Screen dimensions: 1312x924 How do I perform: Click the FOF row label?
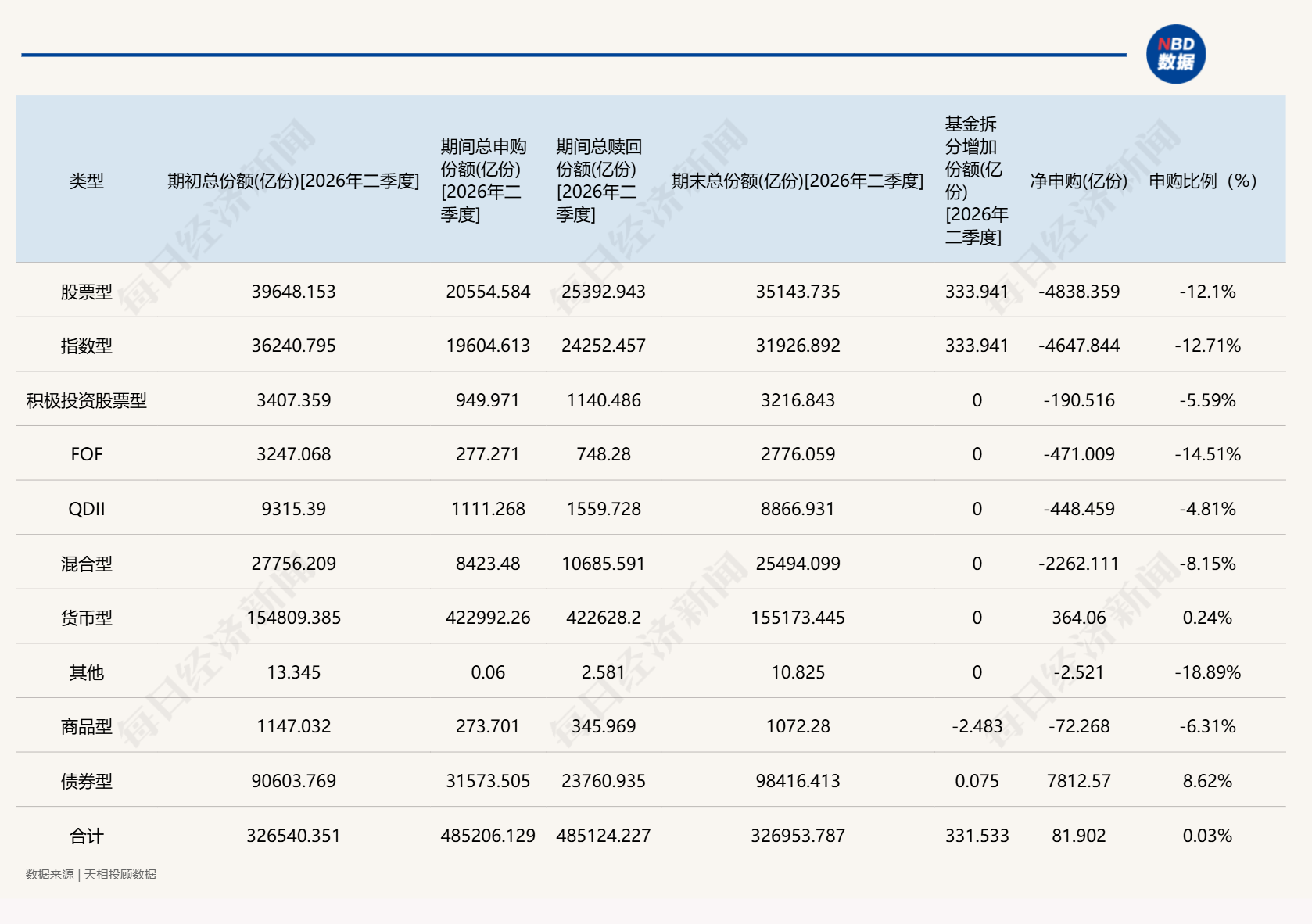pyautogui.click(x=87, y=454)
